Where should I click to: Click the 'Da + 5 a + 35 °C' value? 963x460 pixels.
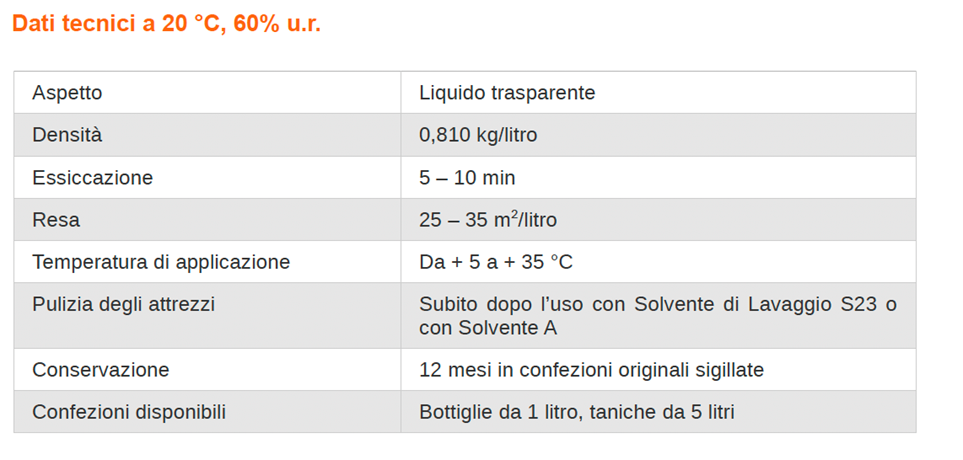[x=496, y=262]
